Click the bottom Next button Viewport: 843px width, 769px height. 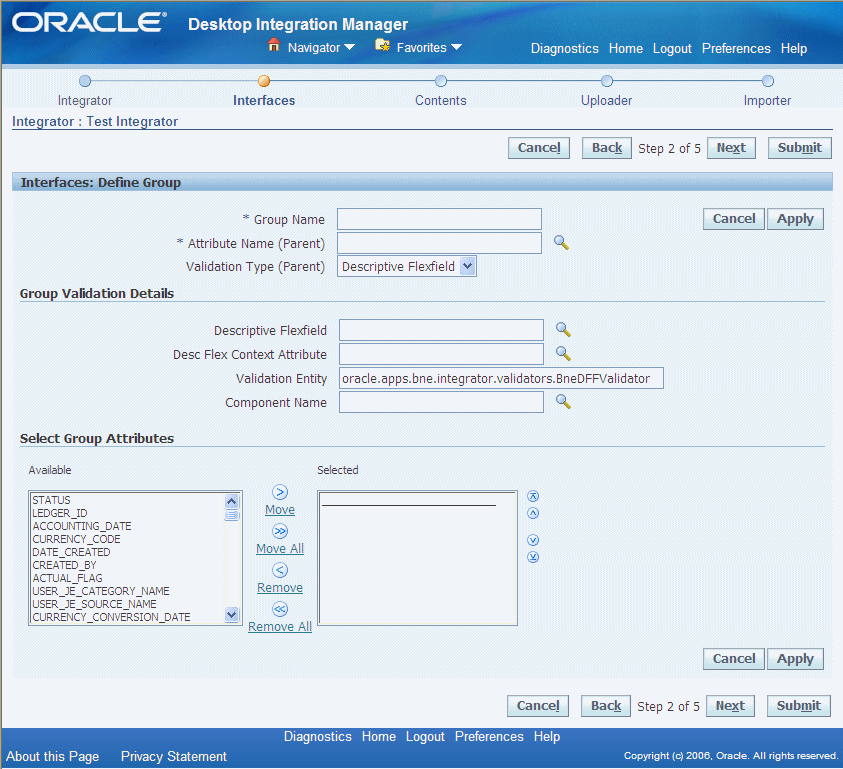[730, 706]
